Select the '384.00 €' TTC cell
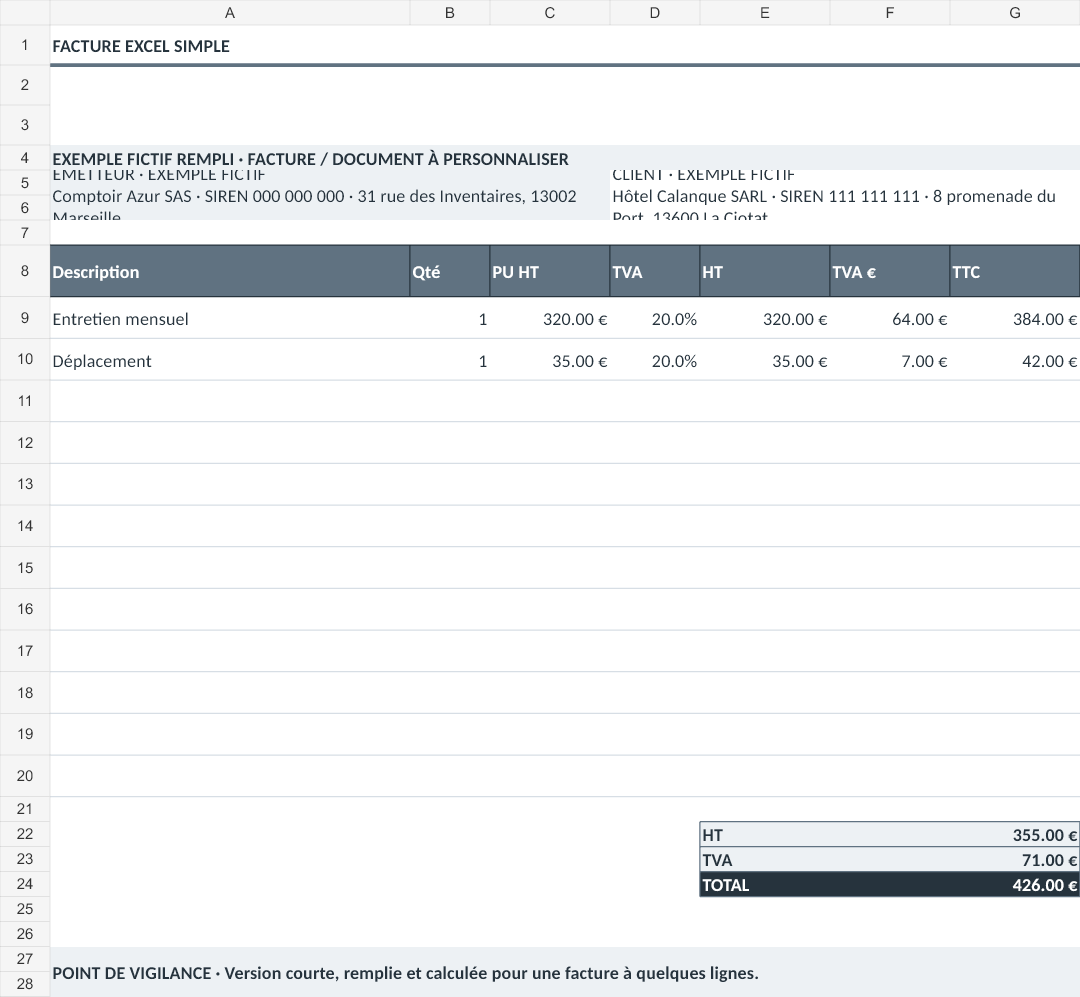 1015,318
